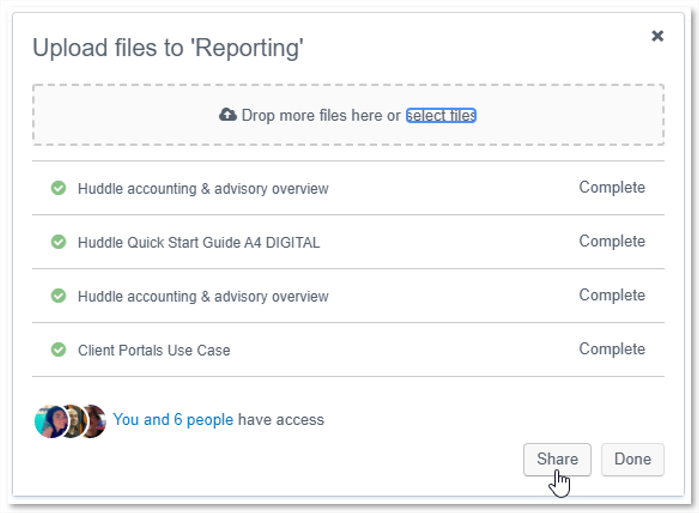Click the third user avatar at the right
Viewport: 699px width, 513px height.
point(96,421)
